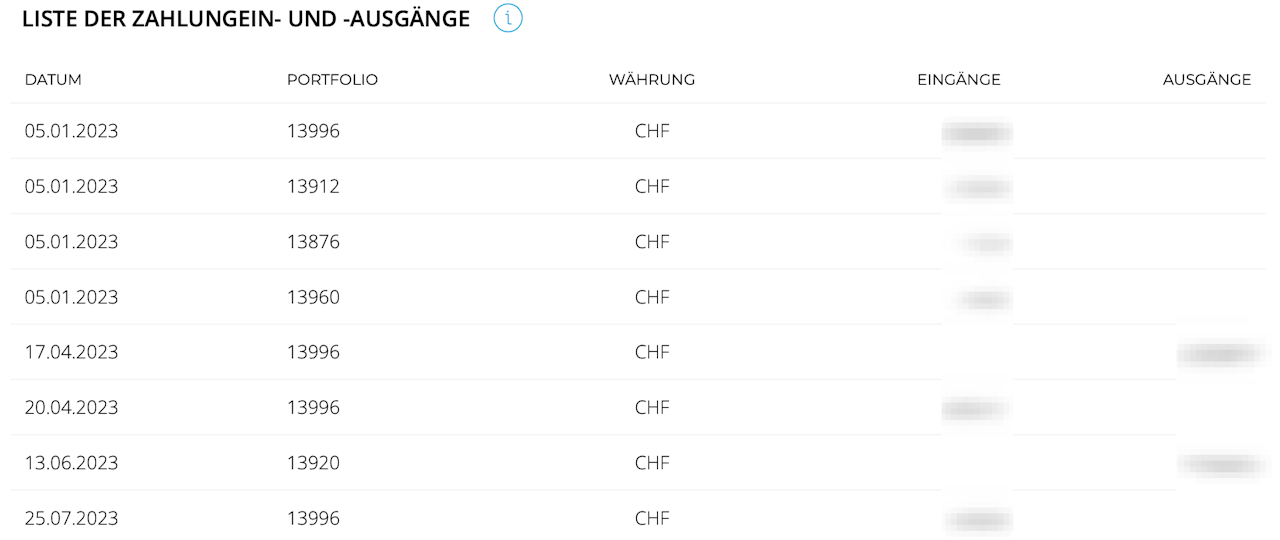Sort by the DATUM column header
Image resolution: width=1280 pixels, height=540 pixels.
[53, 80]
